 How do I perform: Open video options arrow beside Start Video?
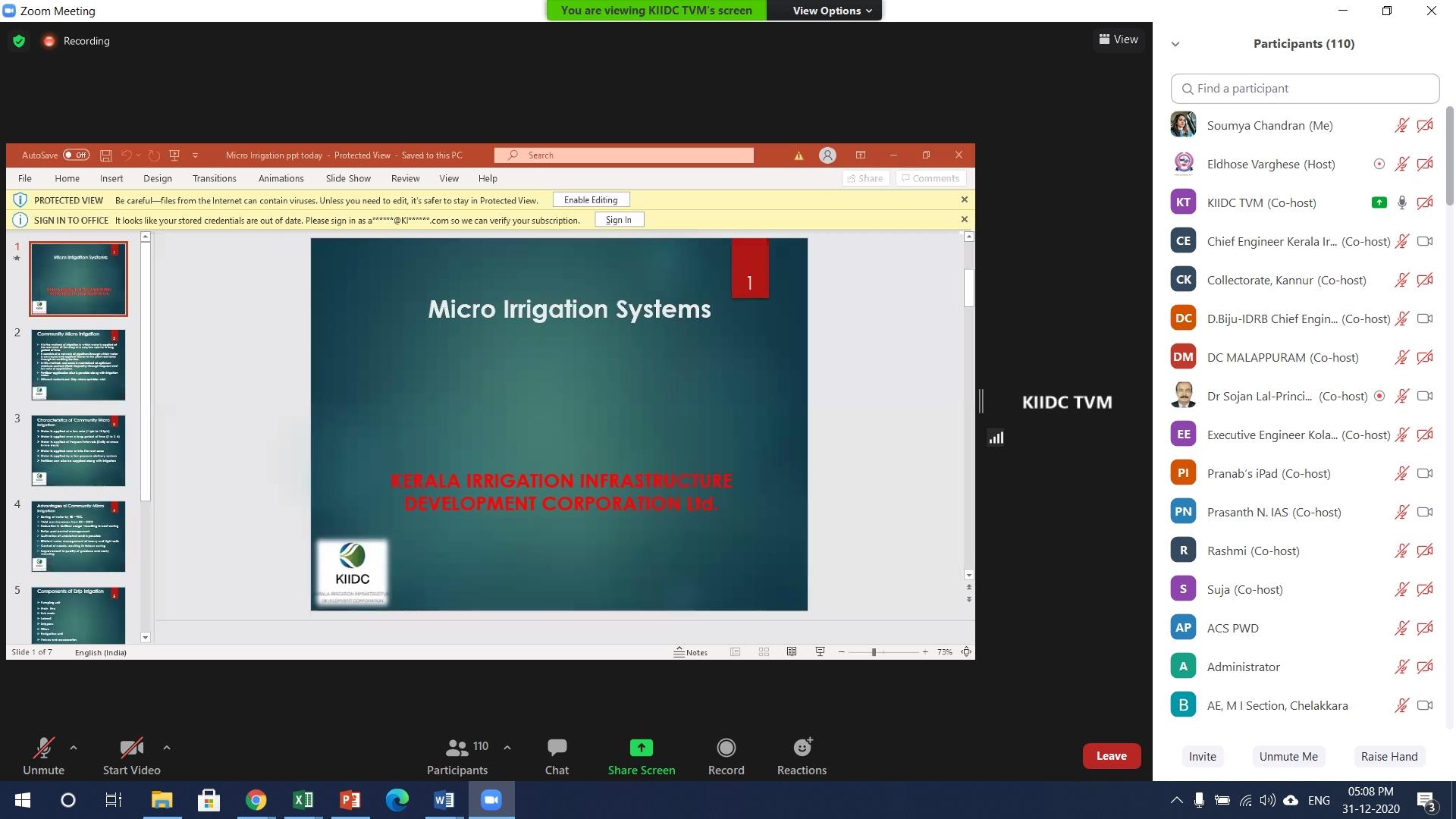click(167, 748)
